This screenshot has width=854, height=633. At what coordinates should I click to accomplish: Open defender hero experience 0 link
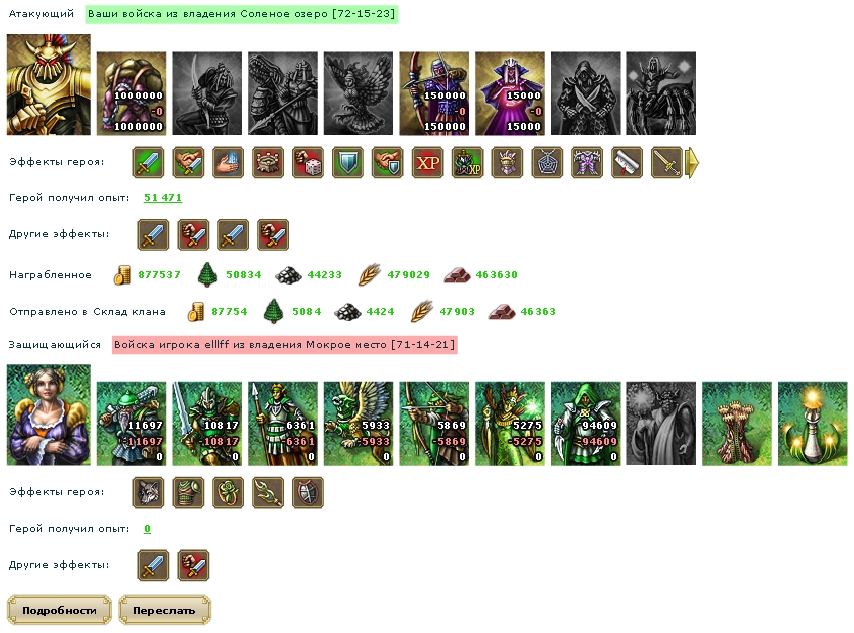147,528
